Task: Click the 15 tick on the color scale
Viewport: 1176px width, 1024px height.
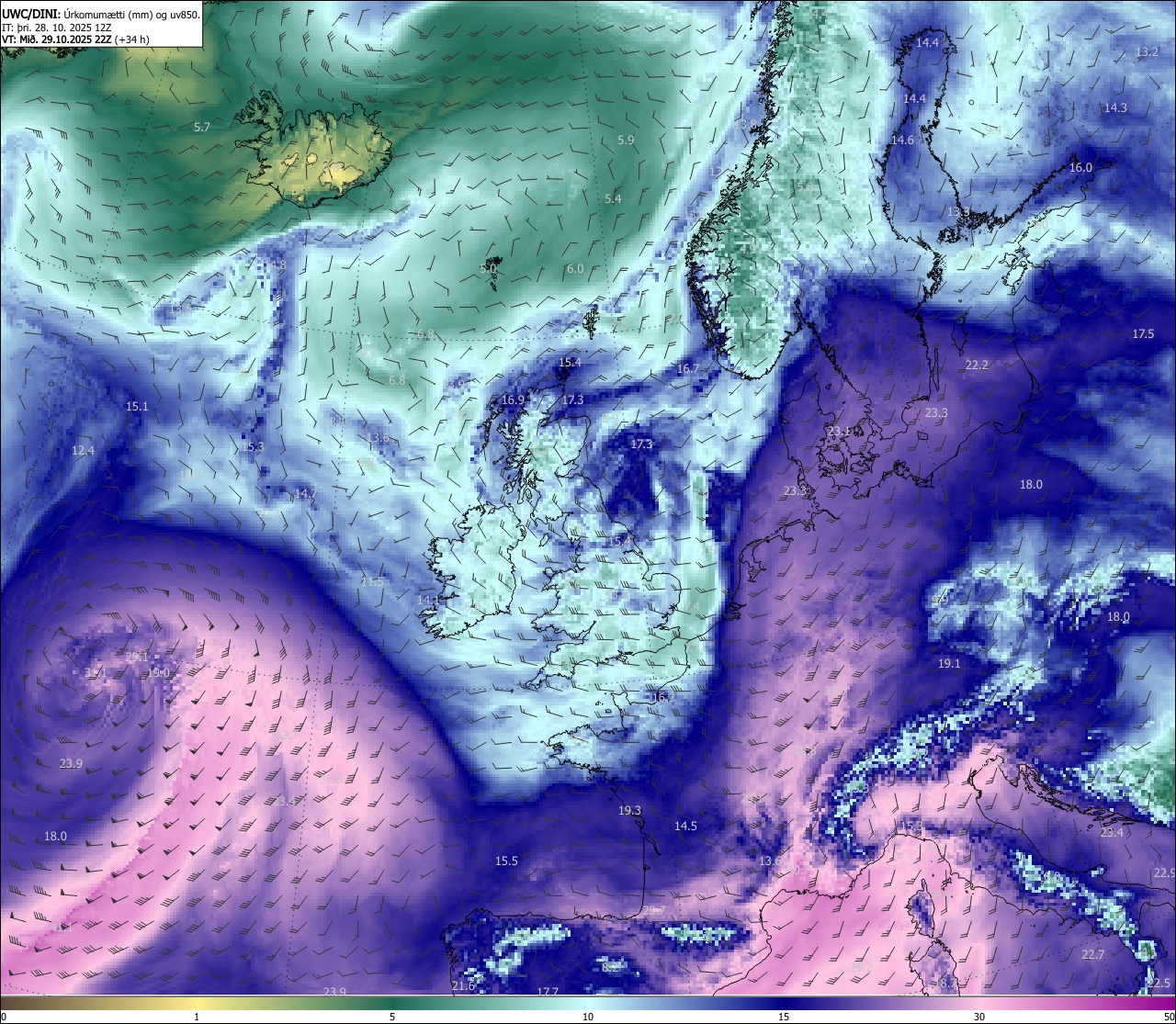Action: click(x=784, y=1017)
